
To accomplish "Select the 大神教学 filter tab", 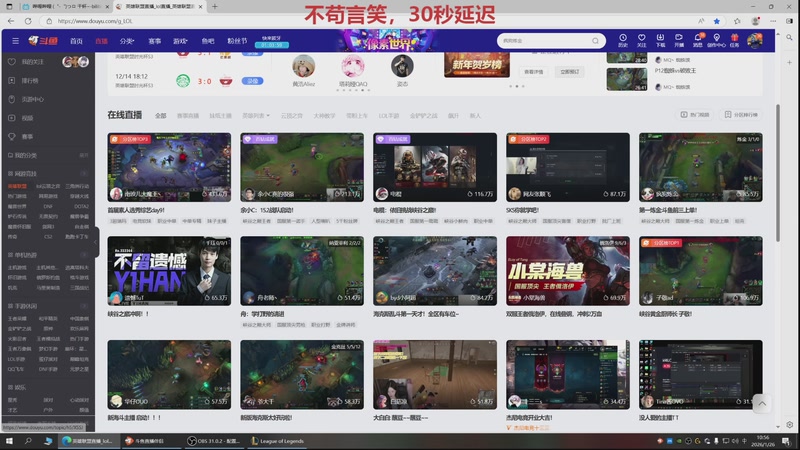I will 324,116.
